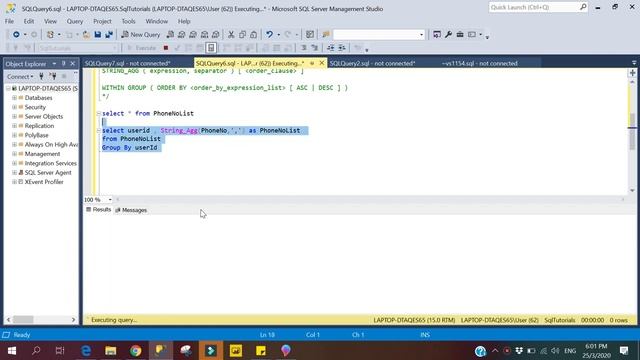
Task: Expand the PolyBase node
Action: pos(14,135)
